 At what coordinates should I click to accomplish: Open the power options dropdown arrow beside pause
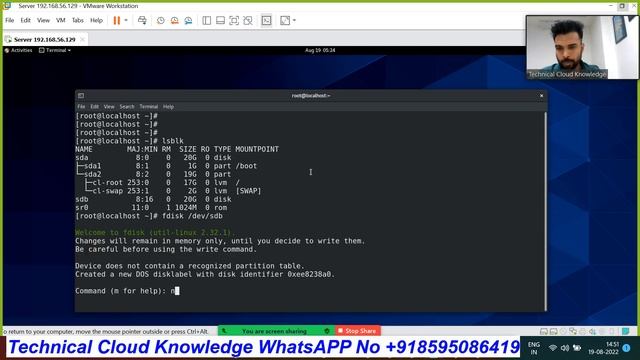(126, 20)
